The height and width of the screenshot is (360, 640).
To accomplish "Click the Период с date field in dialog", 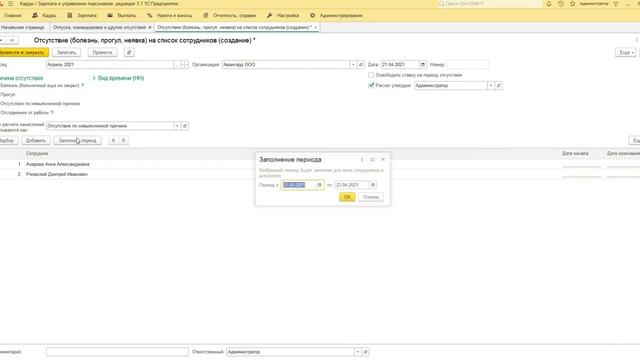I will click(x=299, y=185).
